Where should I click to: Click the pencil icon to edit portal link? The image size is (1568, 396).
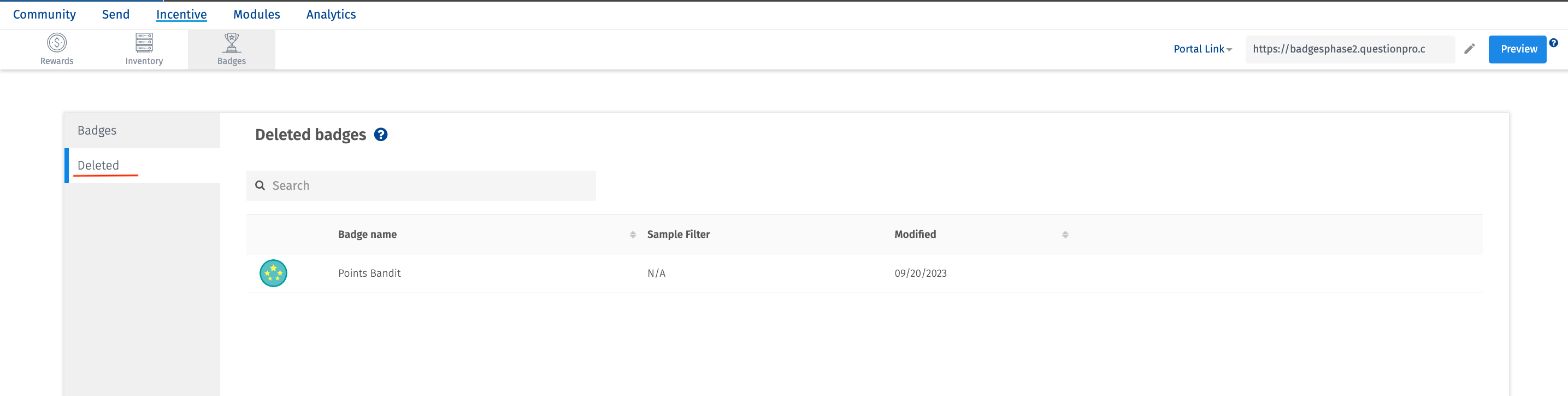[x=1470, y=49]
